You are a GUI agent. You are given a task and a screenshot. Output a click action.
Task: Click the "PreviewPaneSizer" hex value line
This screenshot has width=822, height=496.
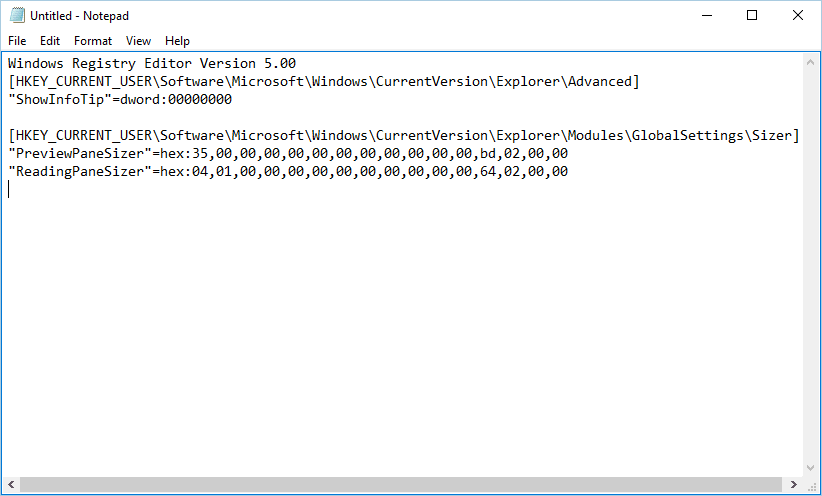pos(288,154)
